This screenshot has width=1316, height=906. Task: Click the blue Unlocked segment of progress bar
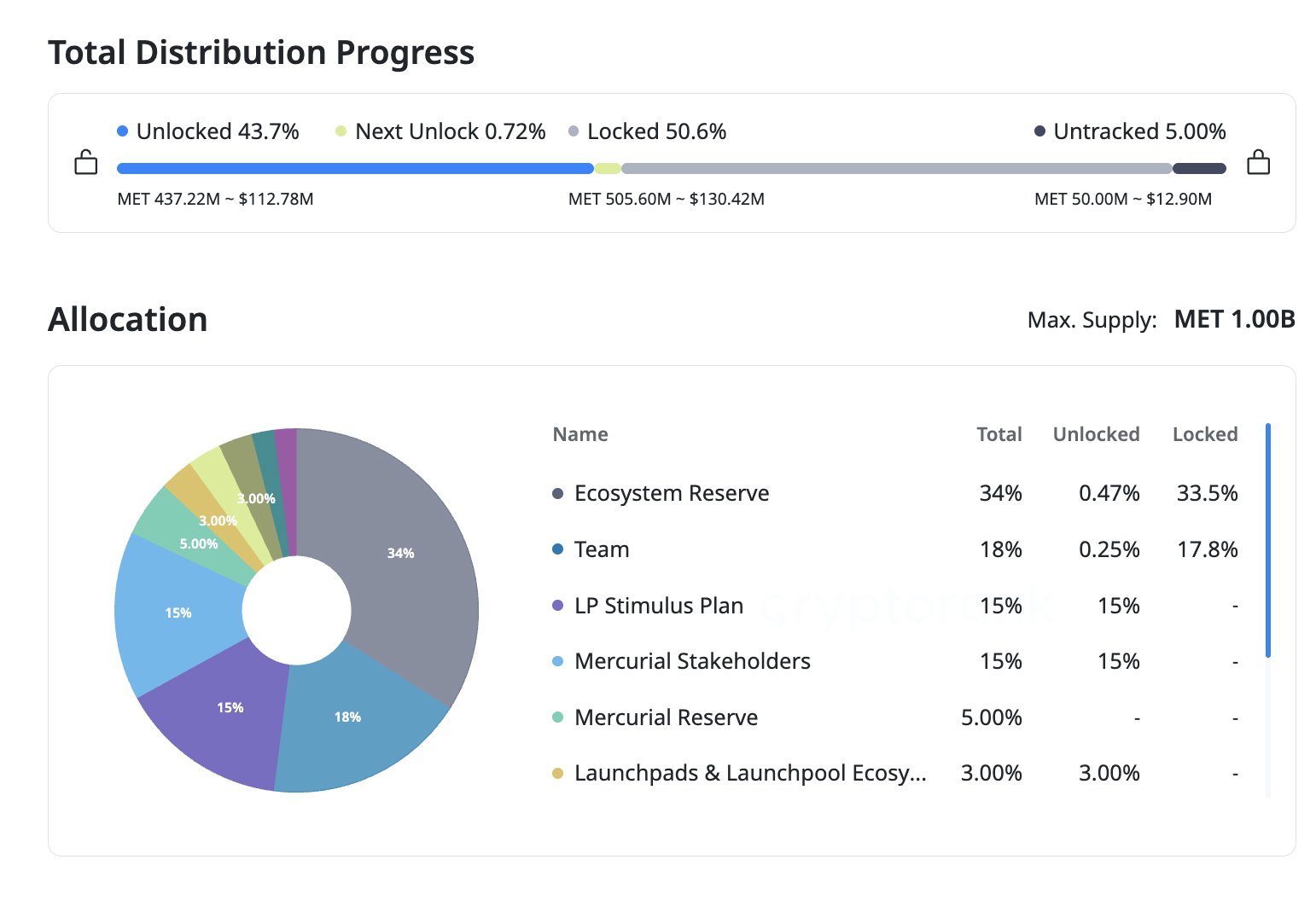(354, 169)
